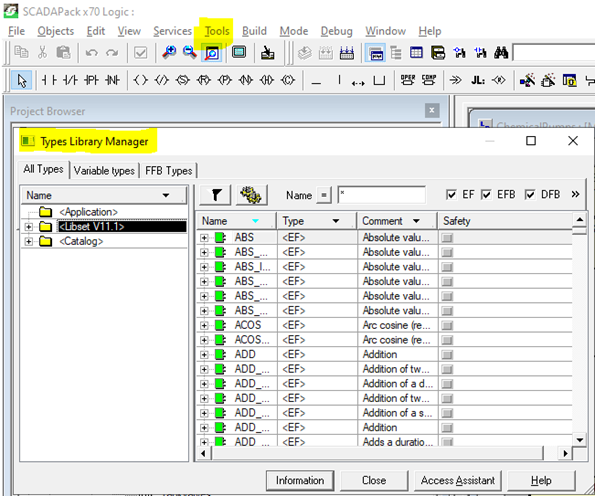Select the pointer selection tool
The width and height of the screenshot is (595, 496).
(x=22, y=80)
